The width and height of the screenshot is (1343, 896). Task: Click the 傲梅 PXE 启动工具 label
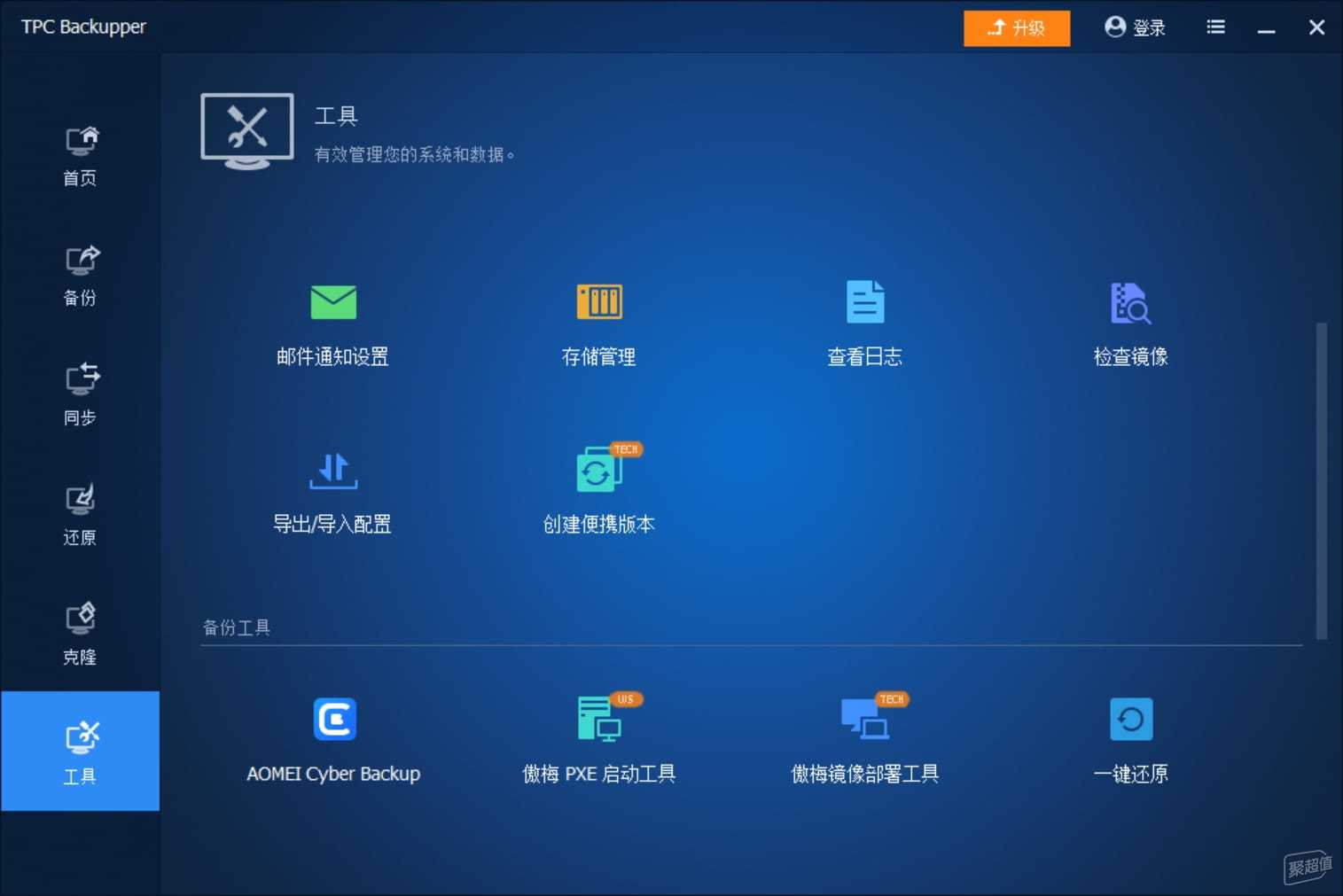pos(599,775)
